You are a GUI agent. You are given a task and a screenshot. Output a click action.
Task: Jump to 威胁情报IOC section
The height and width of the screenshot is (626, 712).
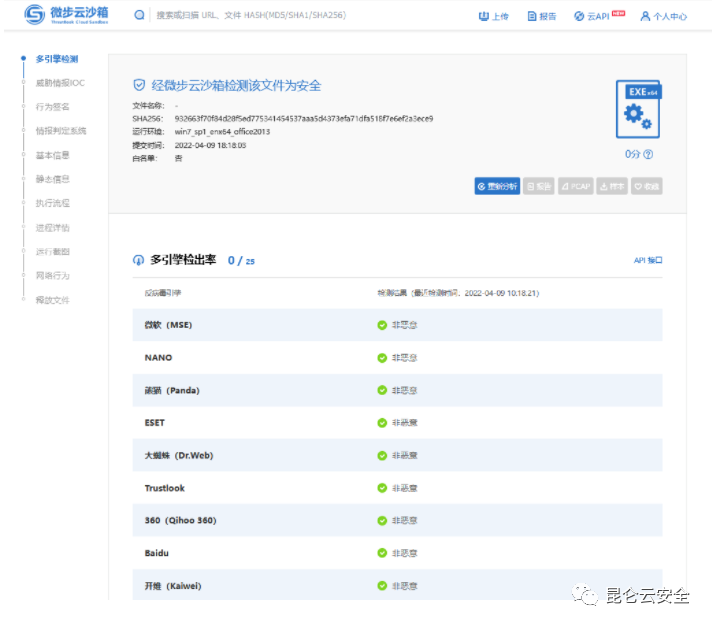(x=60, y=83)
